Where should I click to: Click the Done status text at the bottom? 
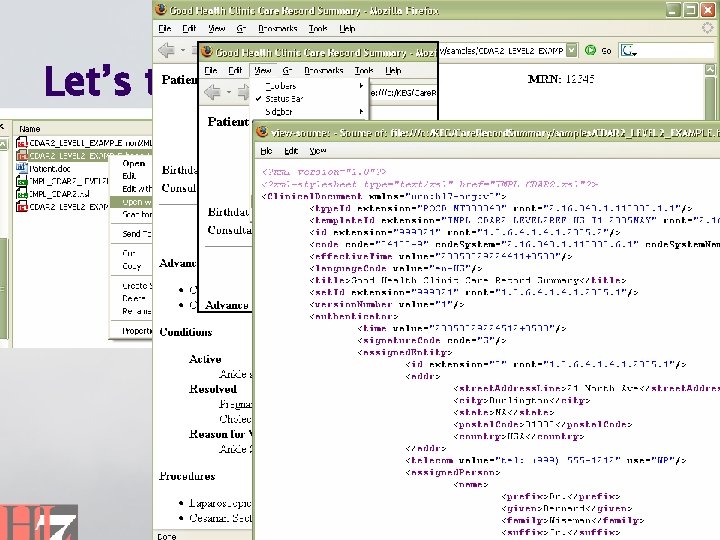tap(167, 536)
